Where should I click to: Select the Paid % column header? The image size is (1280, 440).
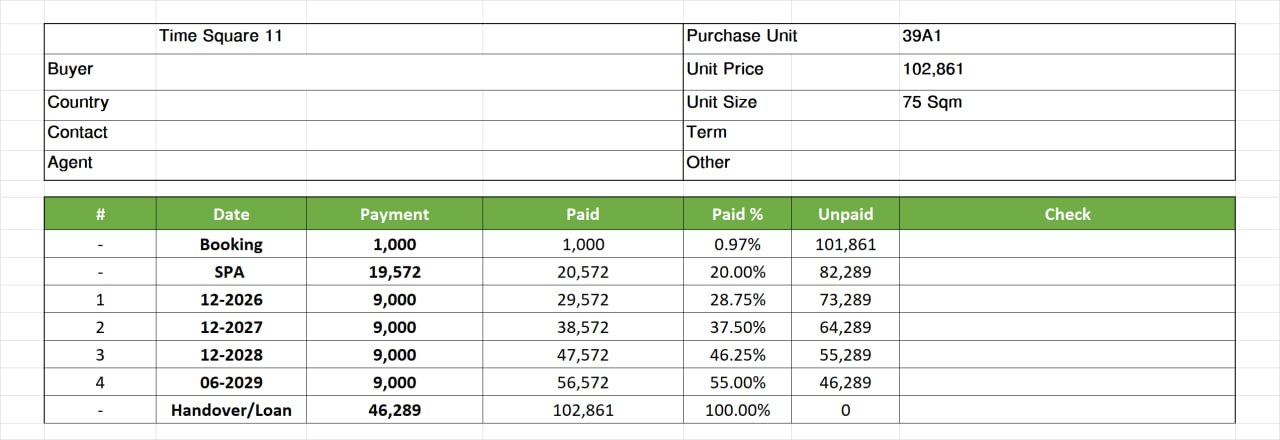737,214
